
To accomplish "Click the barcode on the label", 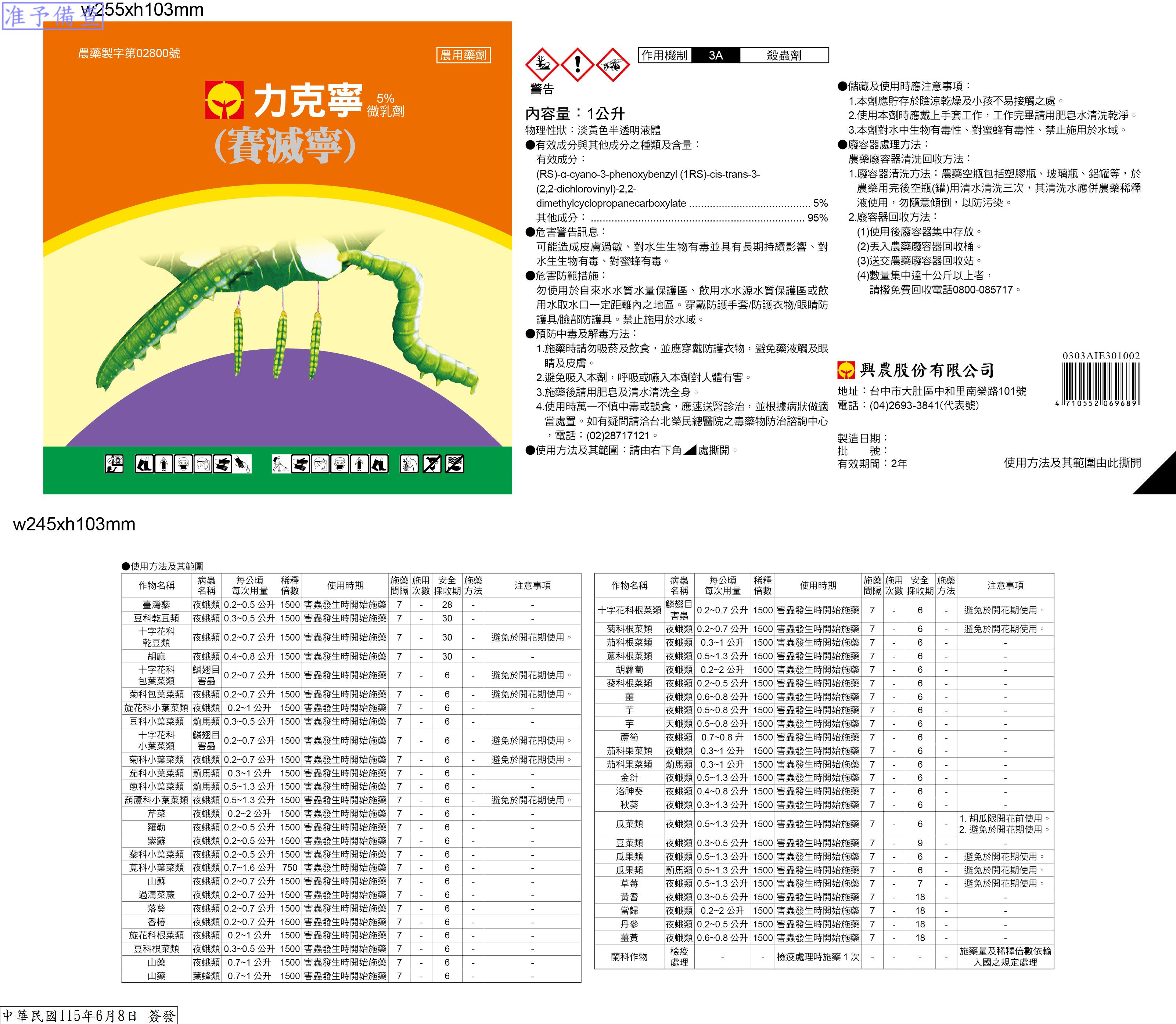I will [1098, 385].
